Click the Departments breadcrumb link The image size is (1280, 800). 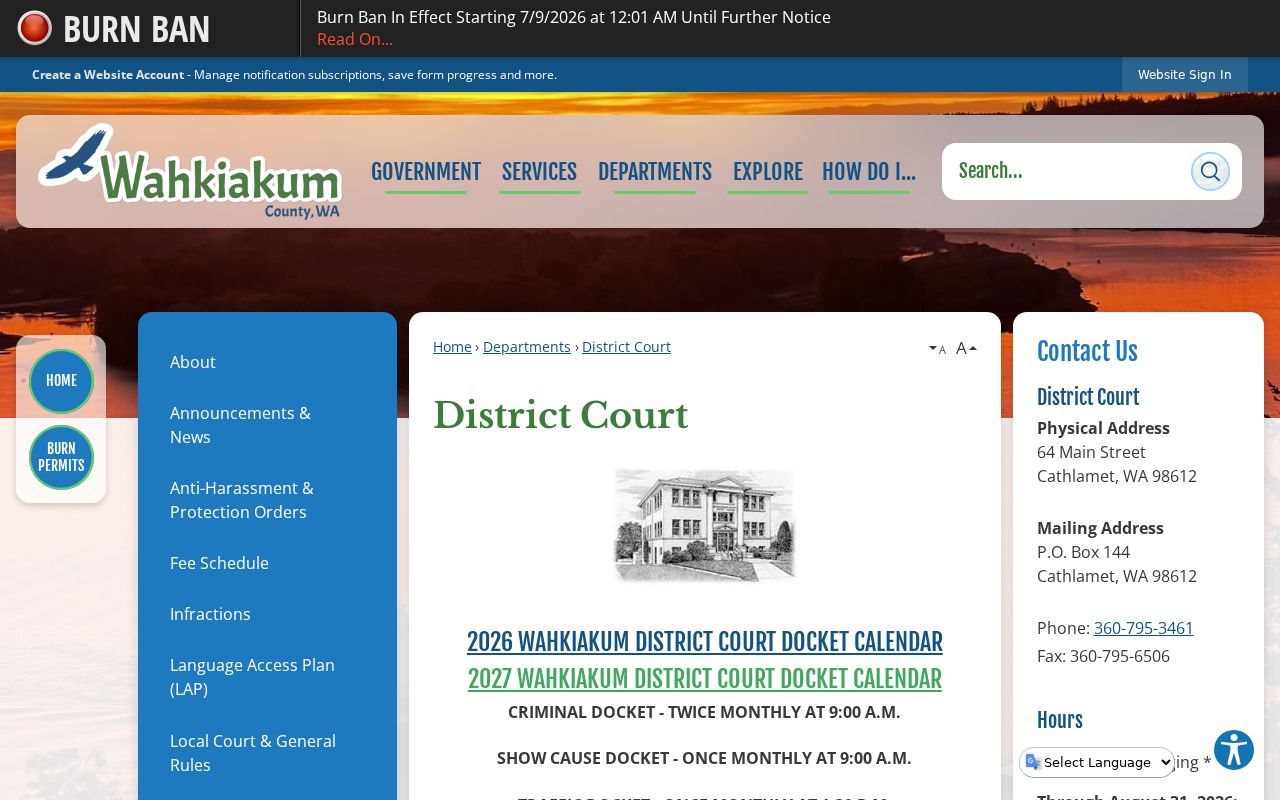click(x=527, y=347)
